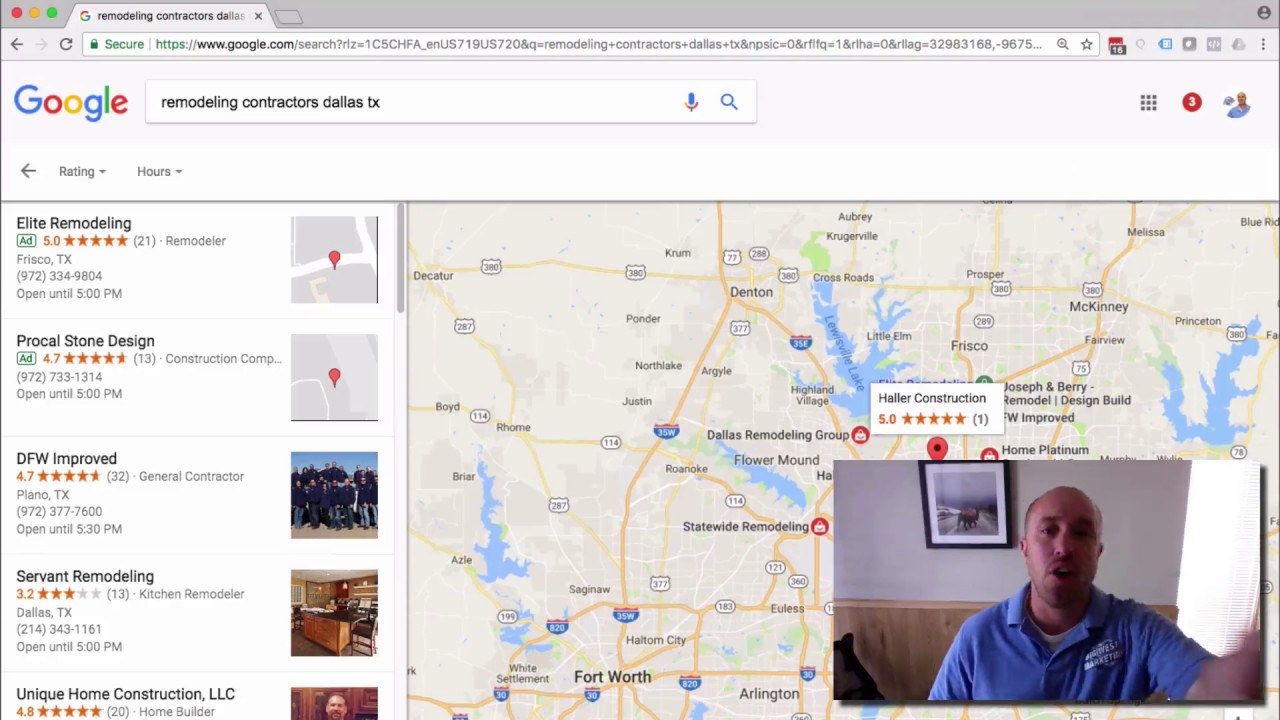Click the results list scrollbar
Image resolution: width=1280 pixels, height=720 pixels.
(400, 258)
